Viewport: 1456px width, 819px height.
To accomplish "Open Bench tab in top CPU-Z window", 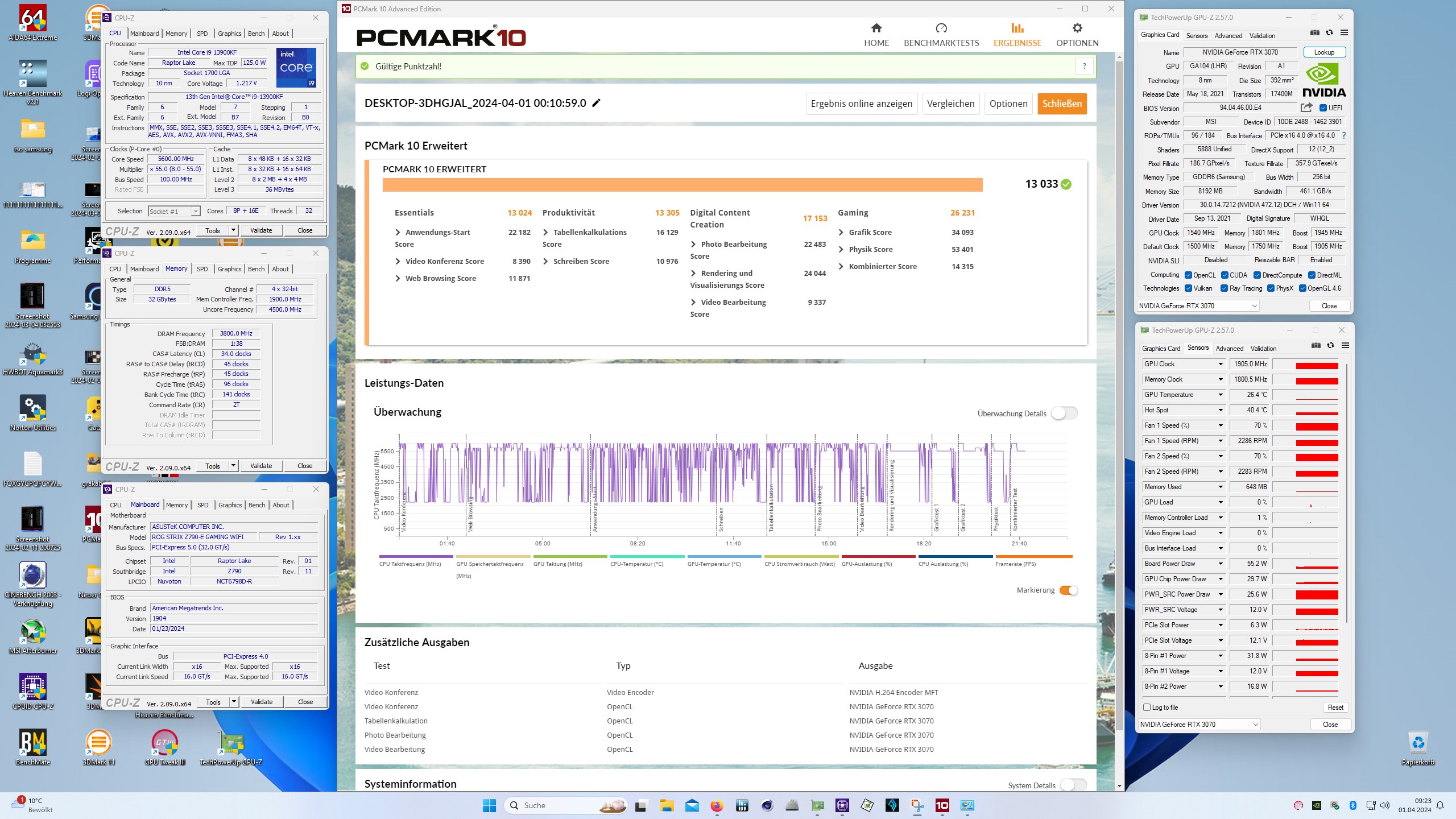I will coord(257,34).
